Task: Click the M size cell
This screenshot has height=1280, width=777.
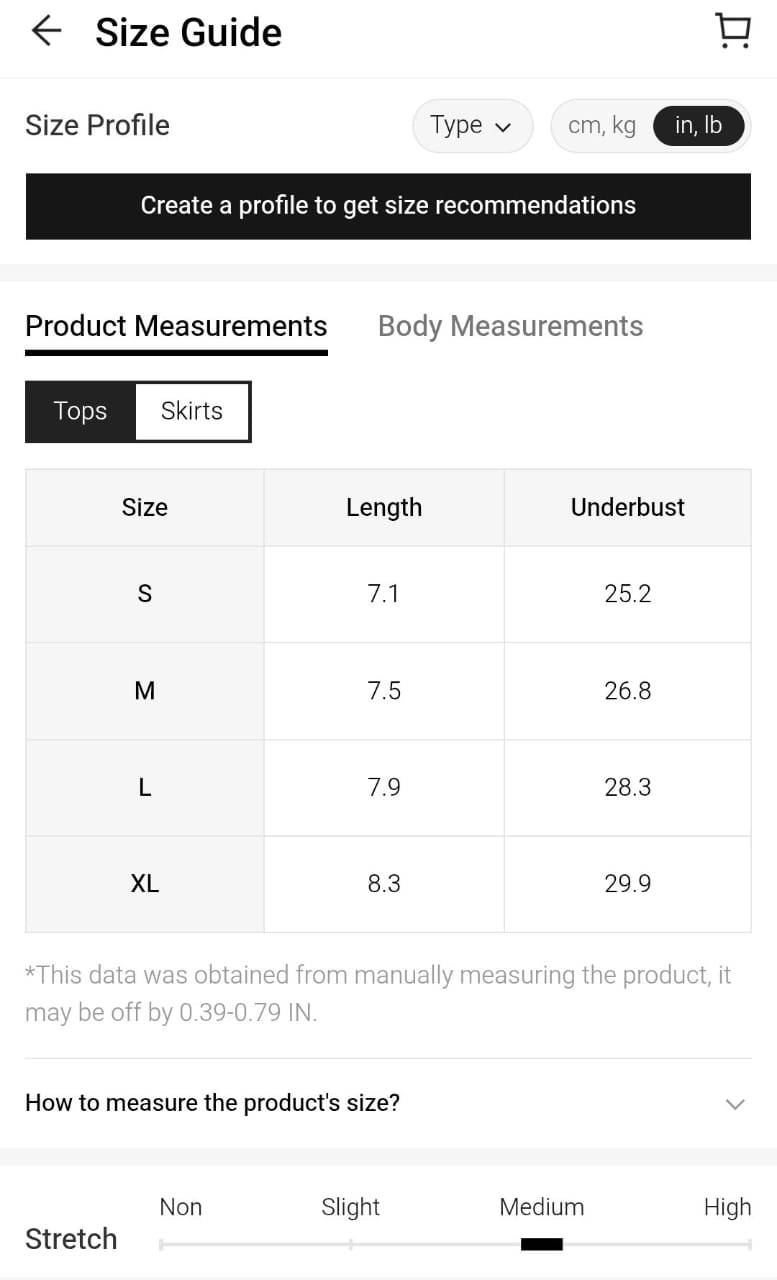Action: (x=145, y=691)
